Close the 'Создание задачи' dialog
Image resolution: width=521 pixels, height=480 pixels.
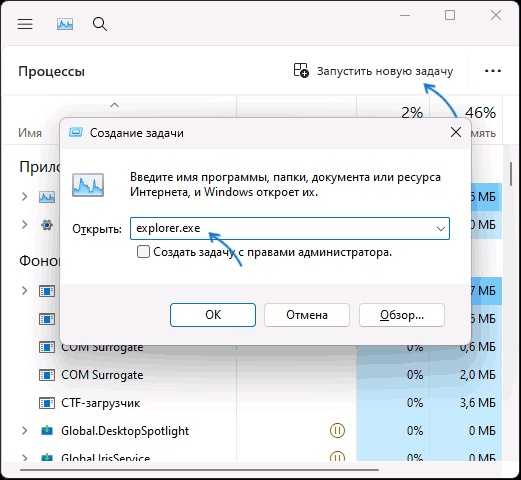click(x=456, y=132)
